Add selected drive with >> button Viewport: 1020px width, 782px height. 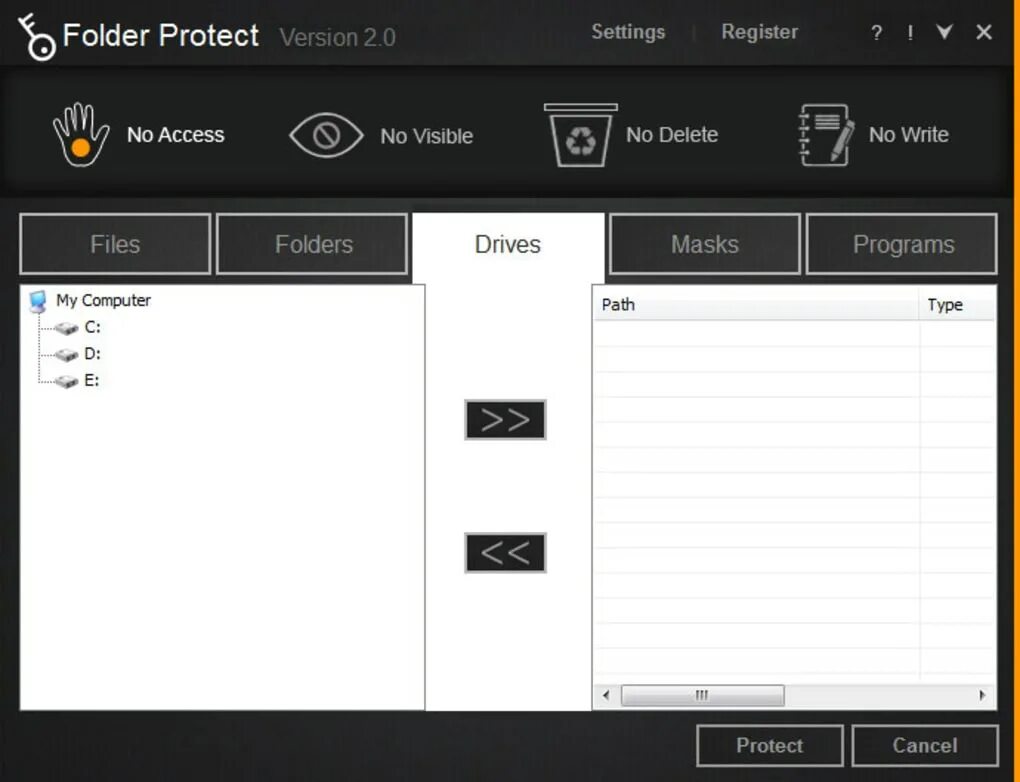tap(505, 420)
